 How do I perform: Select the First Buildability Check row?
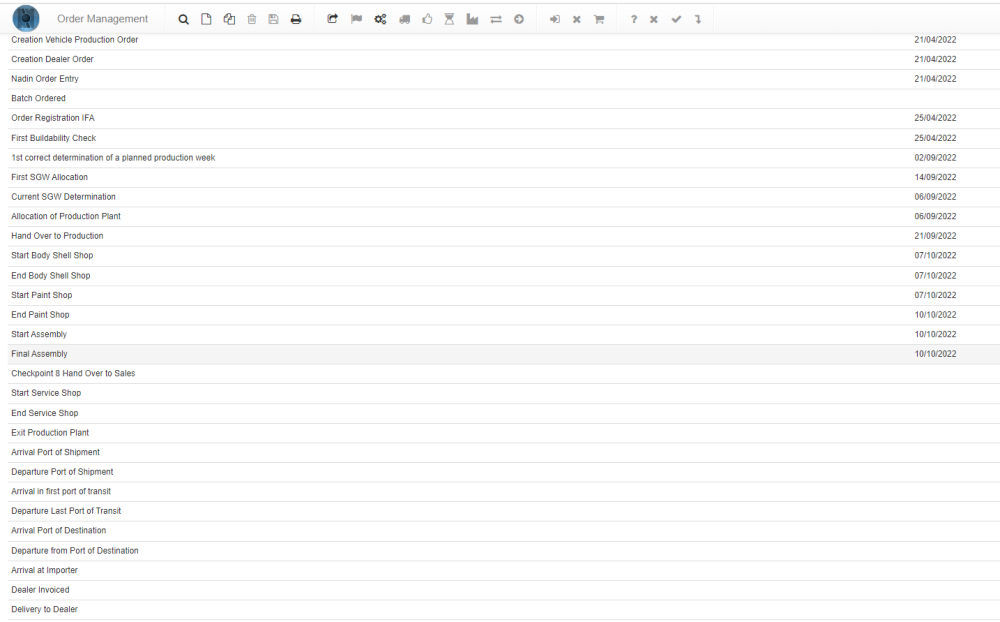tap(504, 138)
